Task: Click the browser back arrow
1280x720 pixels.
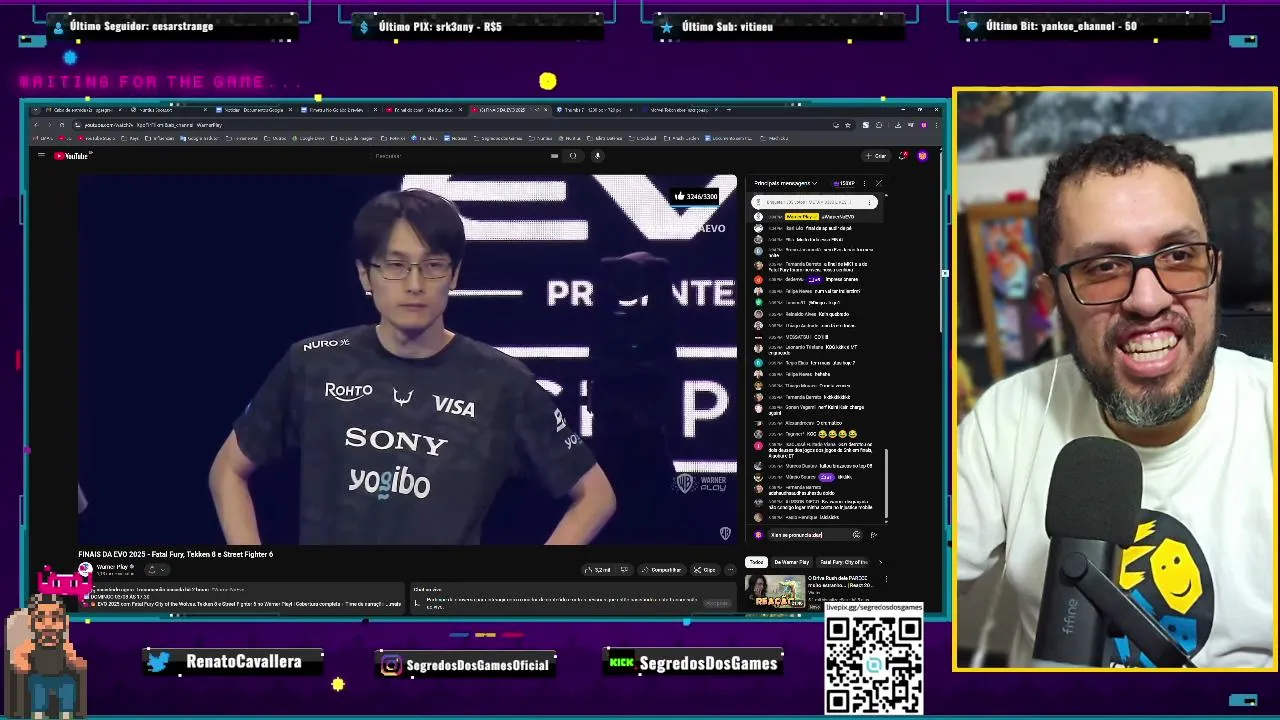Action: click(x=36, y=125)
